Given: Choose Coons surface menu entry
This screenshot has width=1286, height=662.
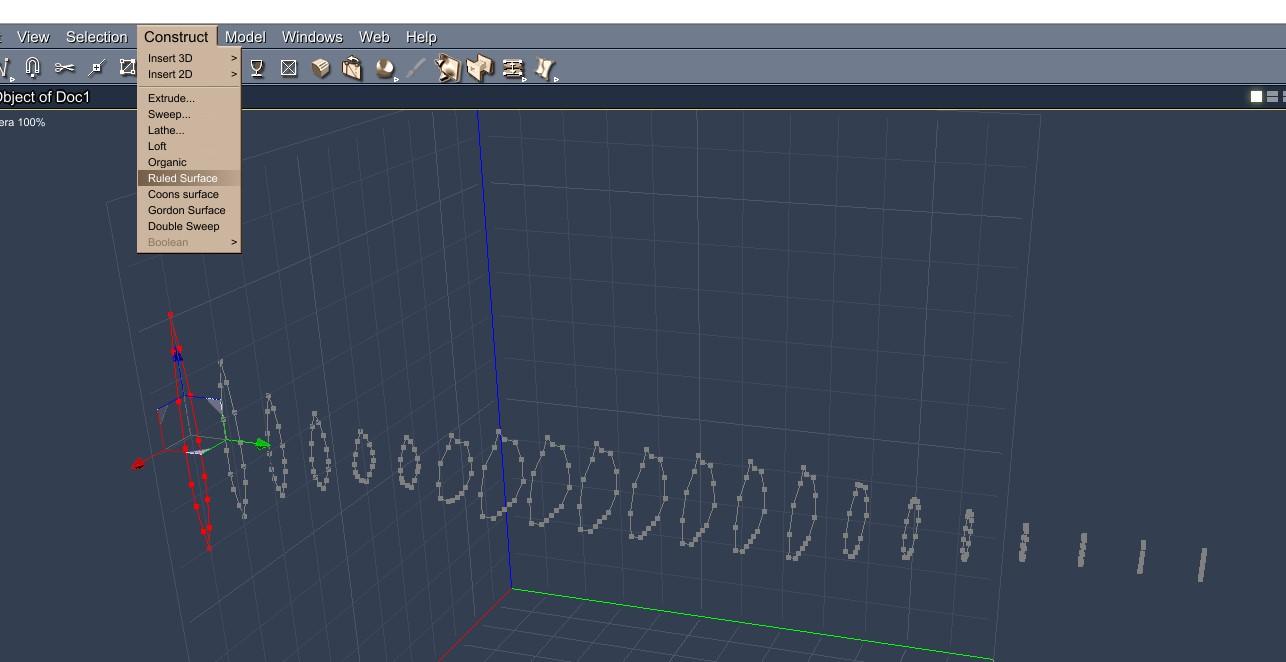Looking at the screenshot, I should click(x=189, y=194).
